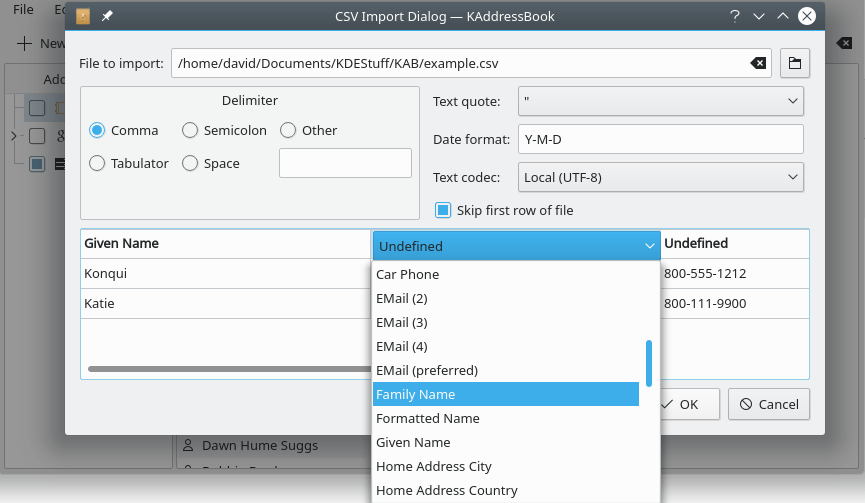Click the 800-111-9900 cell
Image resolution: width=865 pixels, height=503 pixels.
734,303
